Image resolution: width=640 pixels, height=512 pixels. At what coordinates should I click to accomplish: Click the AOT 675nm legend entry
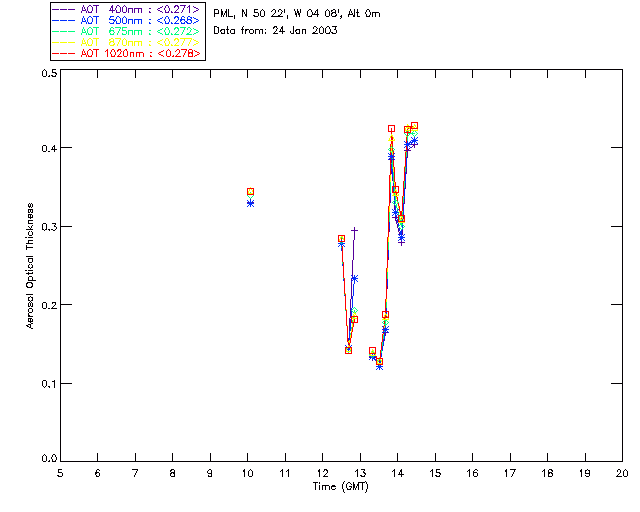tap(126, 31)
